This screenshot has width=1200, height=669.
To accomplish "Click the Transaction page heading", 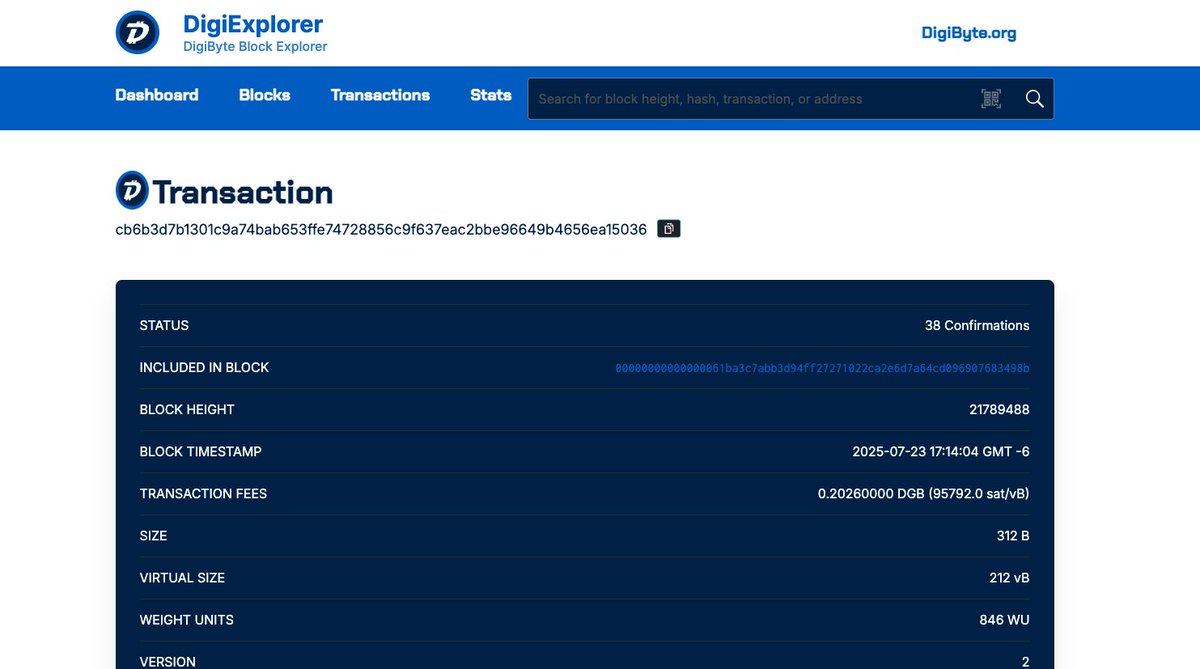I will coord(242,191).
